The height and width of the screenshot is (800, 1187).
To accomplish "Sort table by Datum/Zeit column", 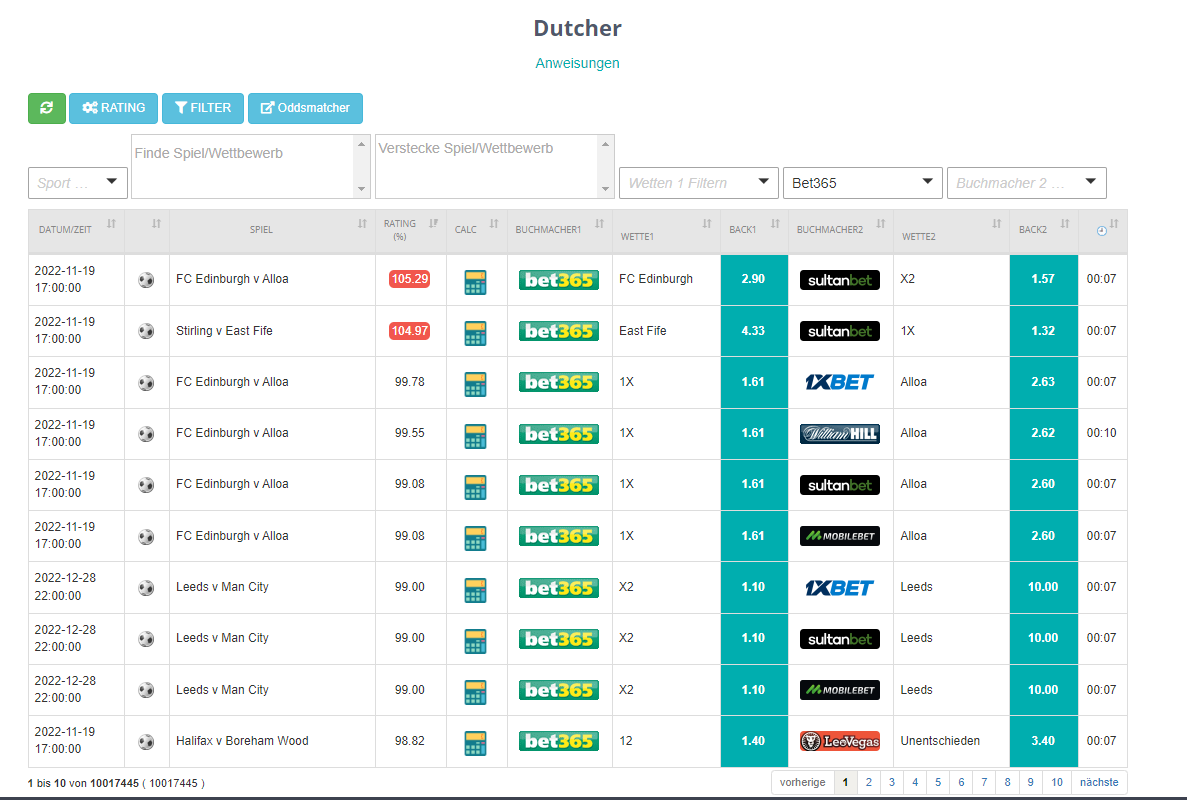I will [76, 231].
